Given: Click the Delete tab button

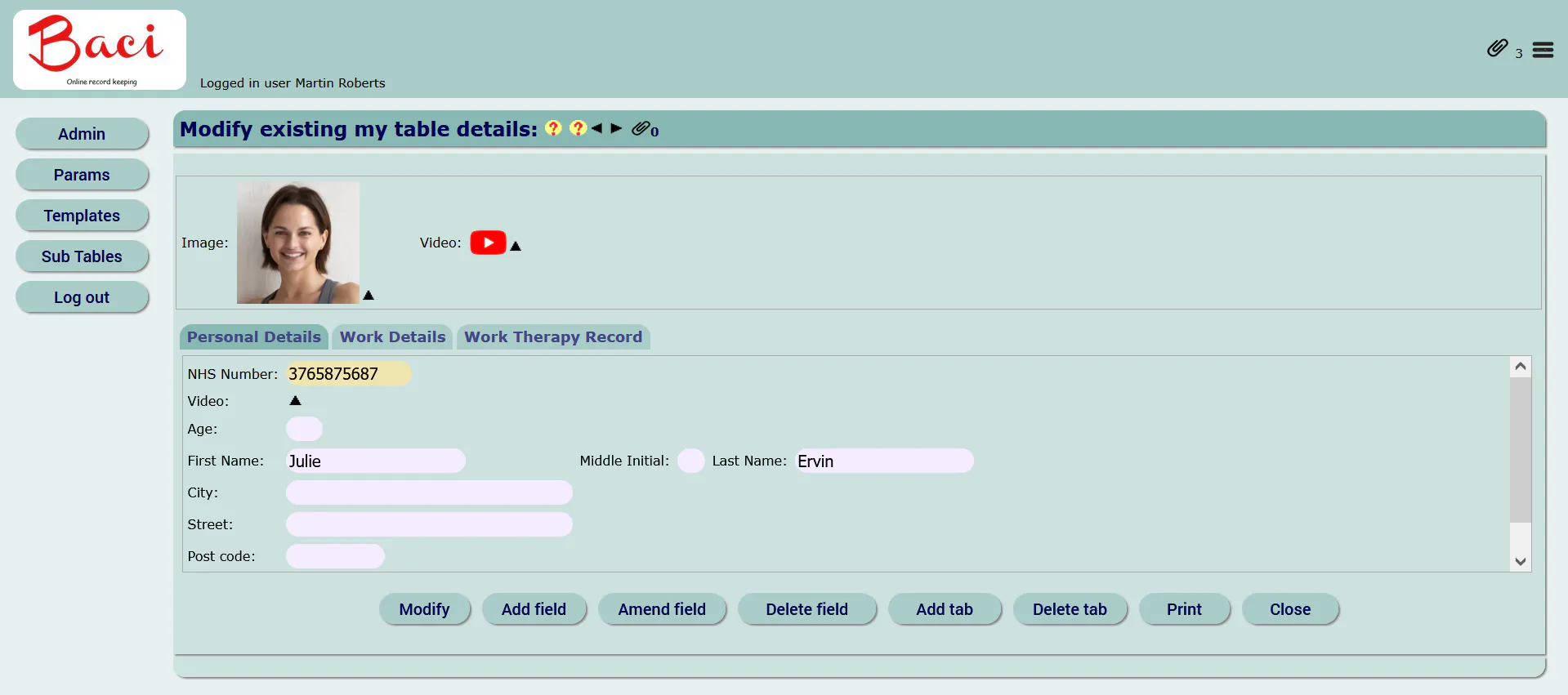Looking at the screenshot, I should [1070, 609].
